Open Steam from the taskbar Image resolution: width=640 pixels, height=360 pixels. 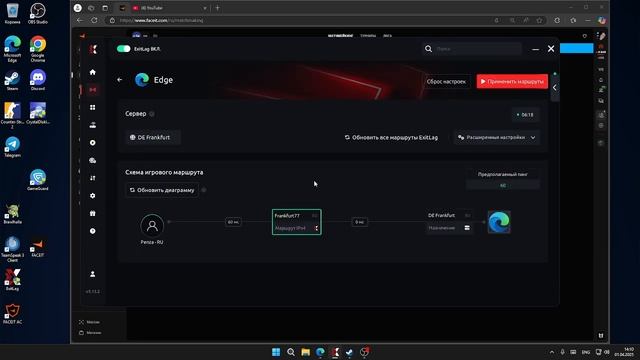[x=349, y=352]
